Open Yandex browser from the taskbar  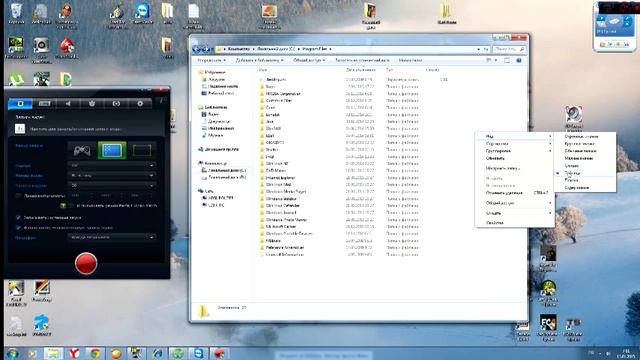(x=74, y=353)
